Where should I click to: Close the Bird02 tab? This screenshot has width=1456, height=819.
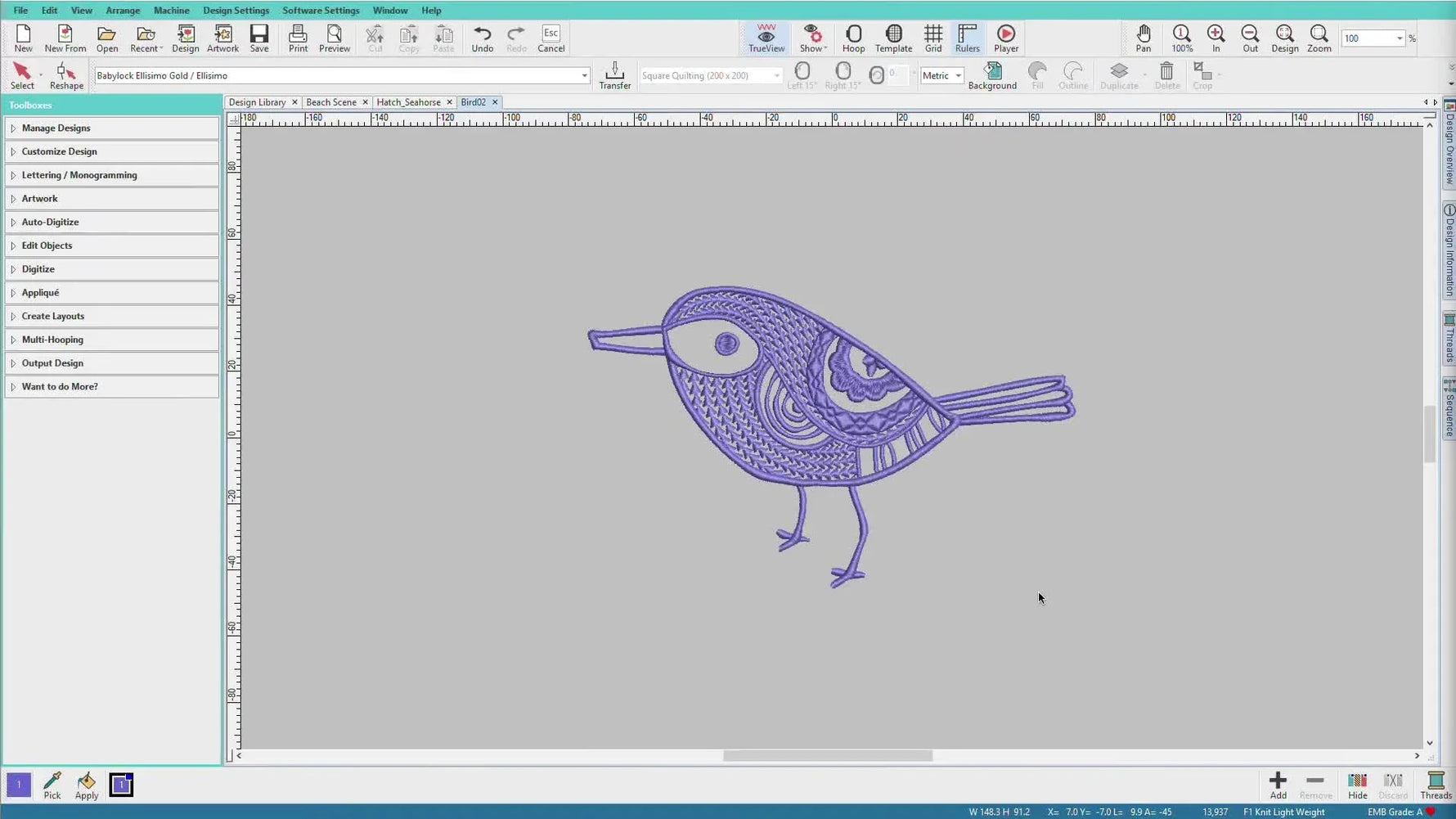click(495, 102)
